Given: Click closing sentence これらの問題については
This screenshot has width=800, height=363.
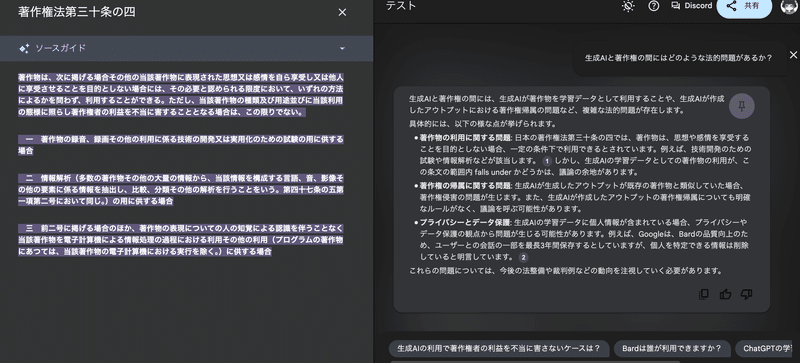Looking at the screenshot, I should click(x=566, y=271).
